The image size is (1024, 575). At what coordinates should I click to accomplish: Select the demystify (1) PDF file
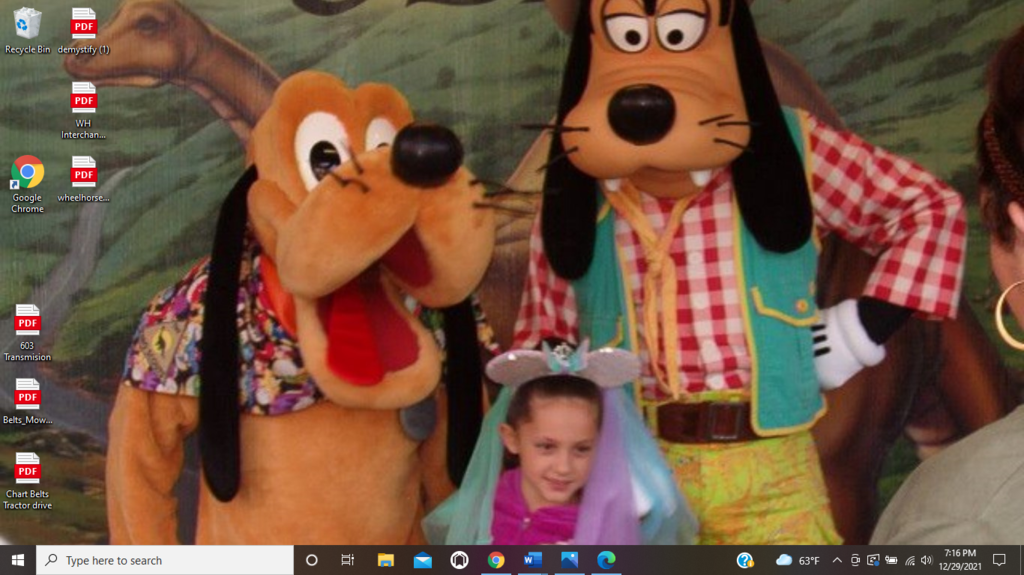(83, 30)
